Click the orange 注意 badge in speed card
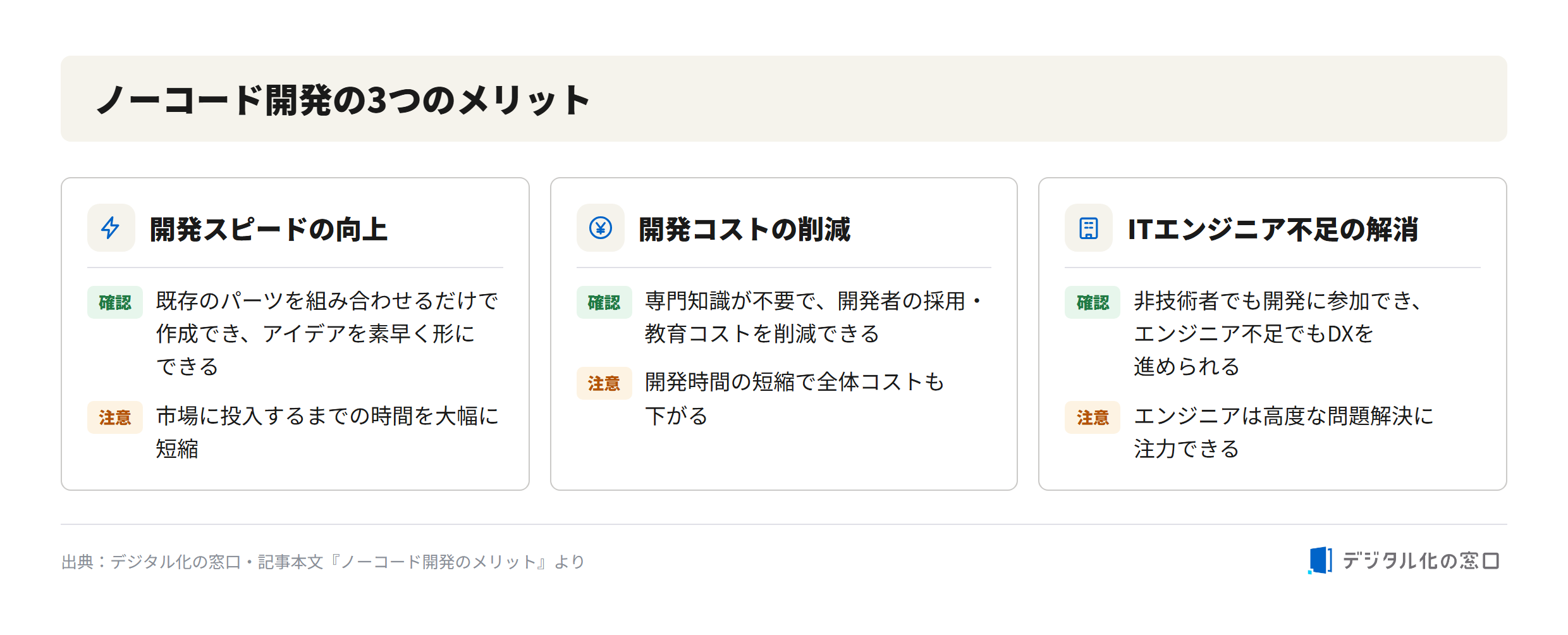The height and width of the screenshot is (635, 1568). pyautogui.click(x=115, y=417)
